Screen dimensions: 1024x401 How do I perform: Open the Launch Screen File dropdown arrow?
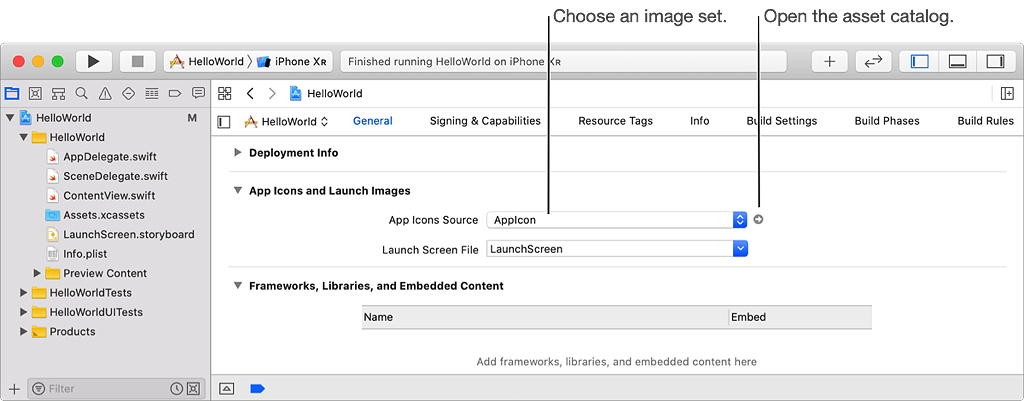click(740, 249)
